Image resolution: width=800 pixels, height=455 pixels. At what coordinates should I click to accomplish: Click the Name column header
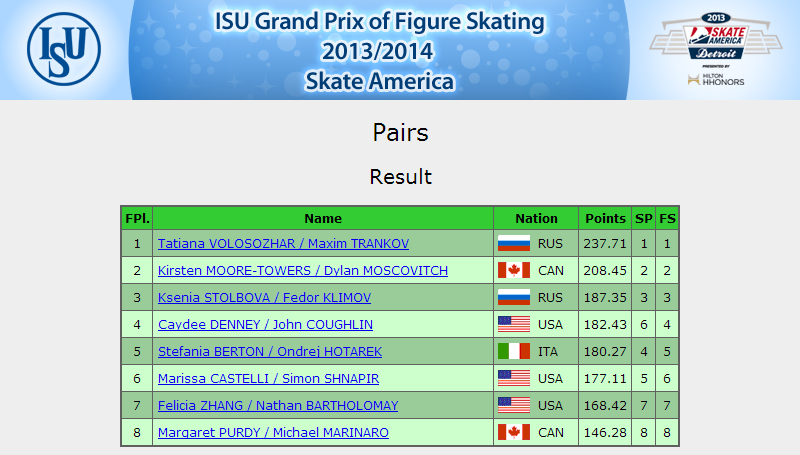tap(323, 218)
